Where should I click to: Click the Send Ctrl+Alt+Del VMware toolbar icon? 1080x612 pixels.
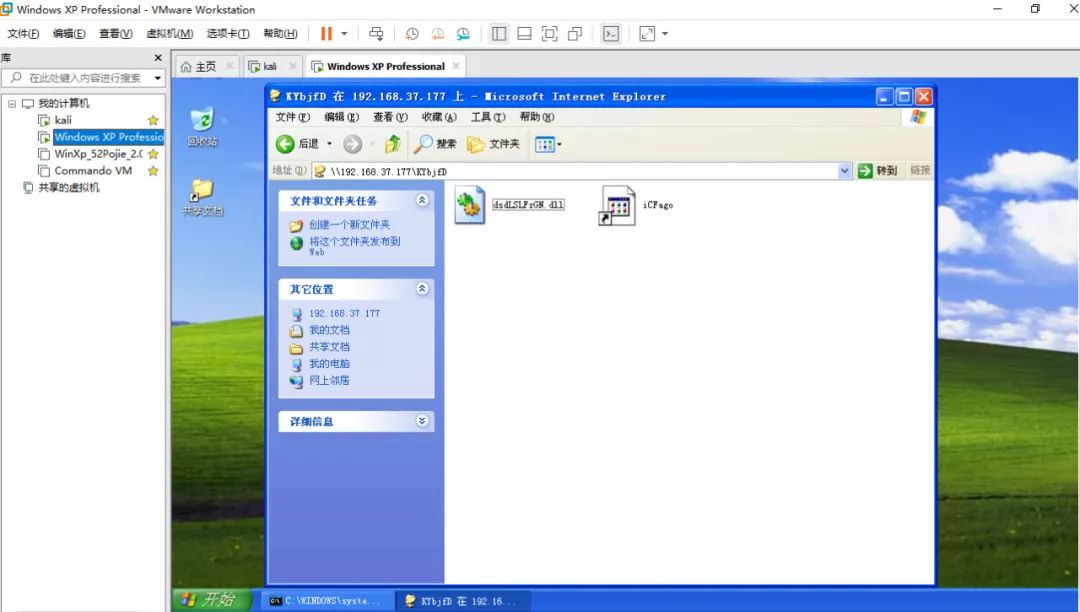coord(376,33)
